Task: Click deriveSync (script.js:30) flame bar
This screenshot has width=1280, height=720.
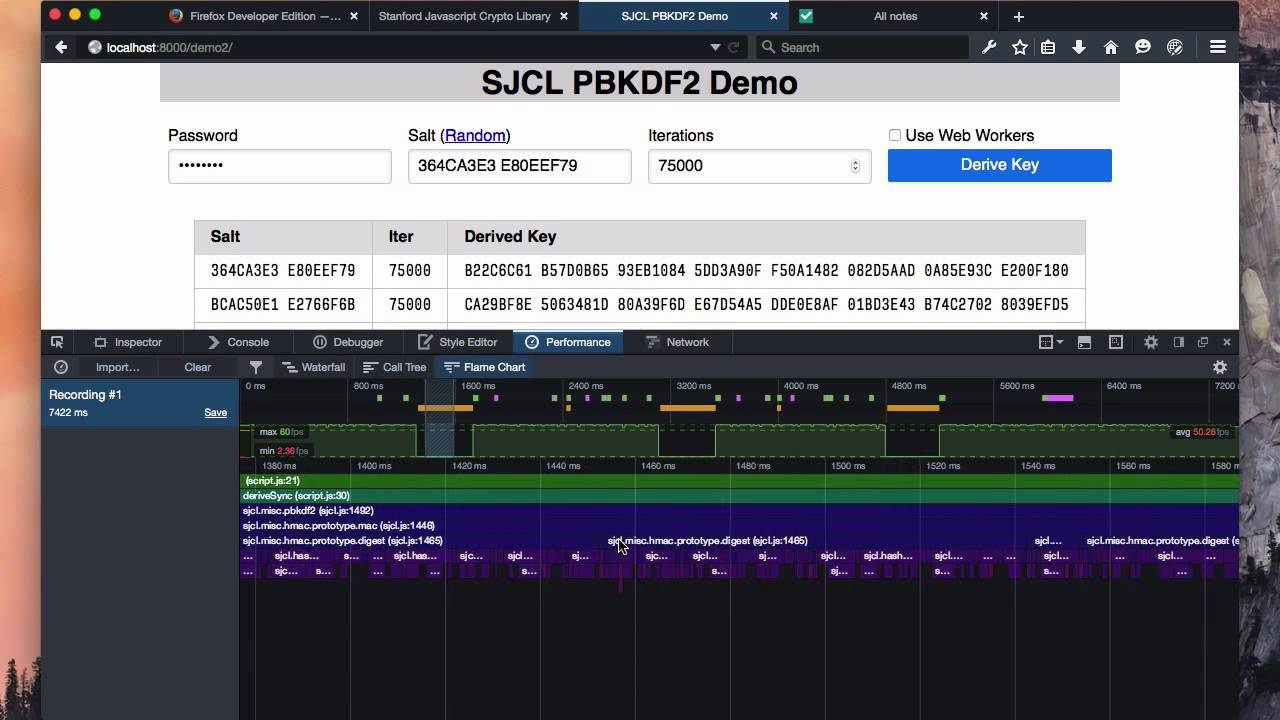Action: (x=740, y=496)
